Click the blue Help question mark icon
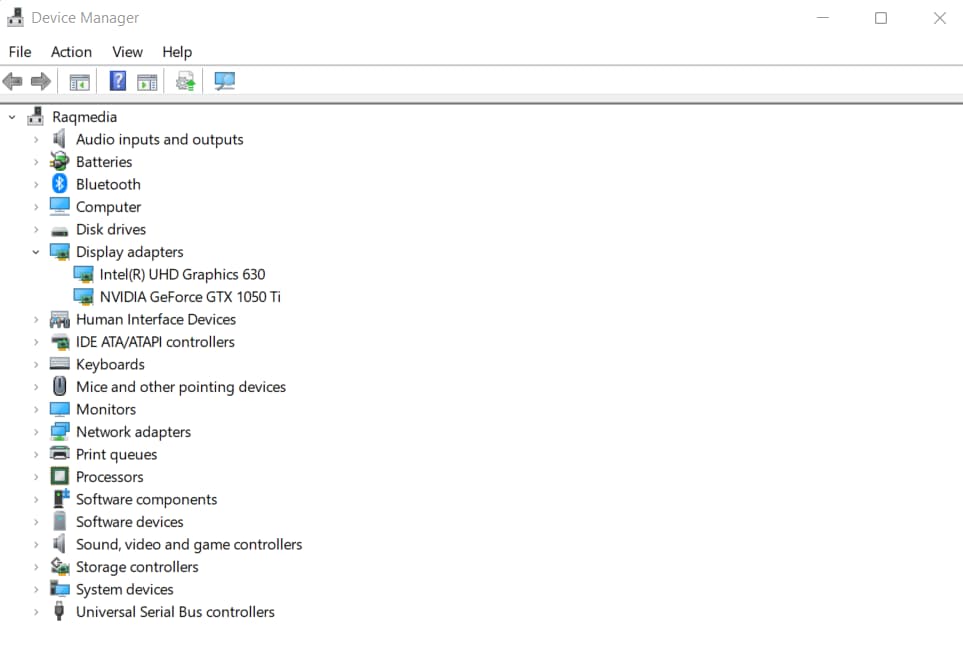This screenshot has height=663, width=963. point(118,82)
